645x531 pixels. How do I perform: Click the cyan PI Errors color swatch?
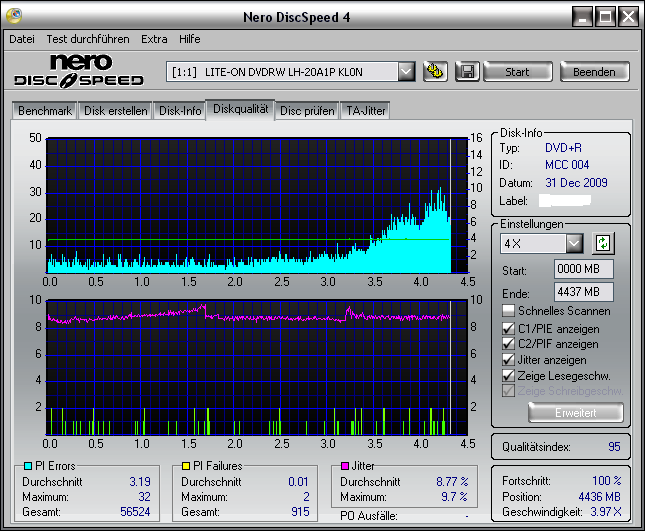[x=28, y=466]
